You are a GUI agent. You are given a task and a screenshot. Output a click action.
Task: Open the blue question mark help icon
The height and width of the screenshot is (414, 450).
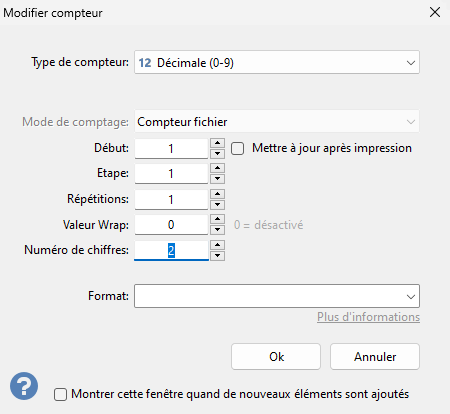point(24,386)
